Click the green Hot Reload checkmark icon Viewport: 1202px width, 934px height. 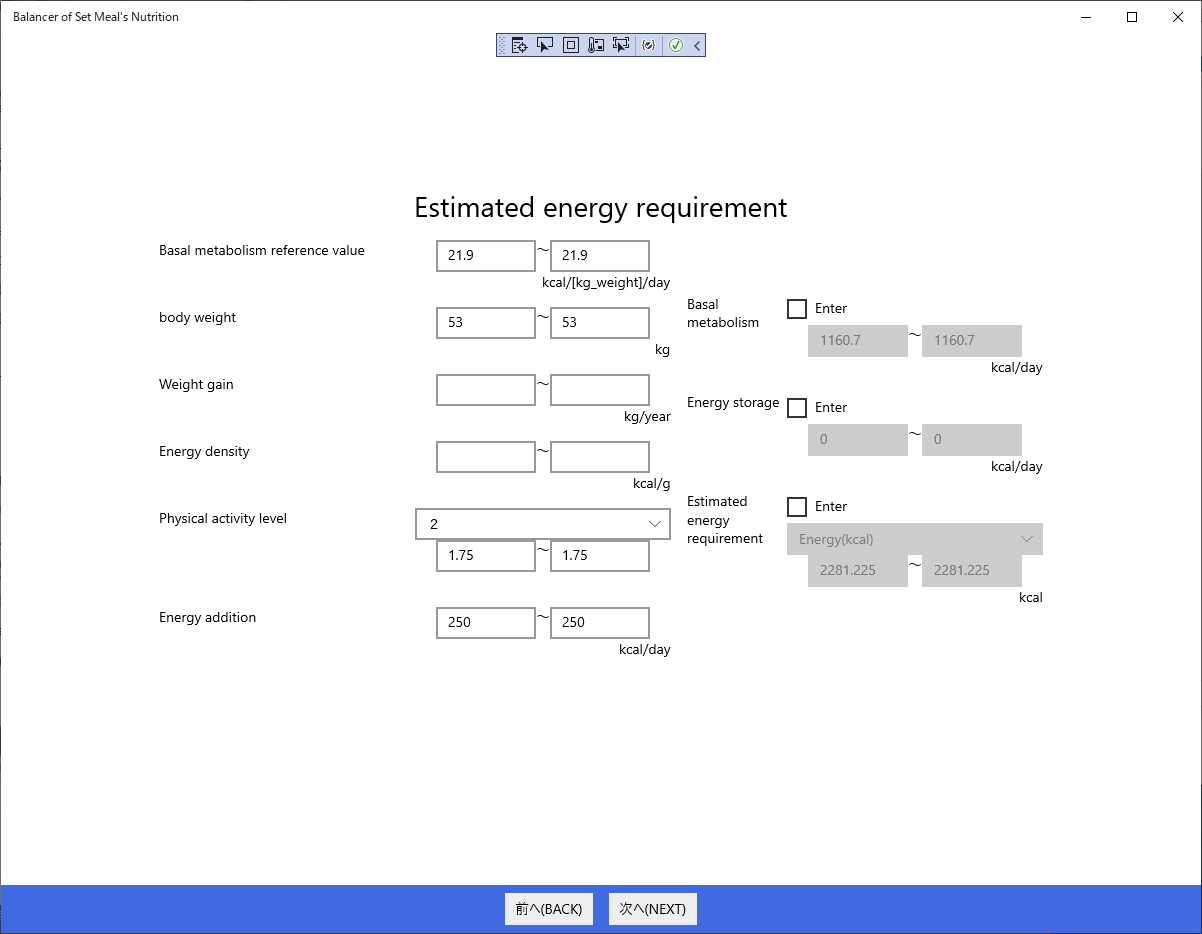coord(676,45)
